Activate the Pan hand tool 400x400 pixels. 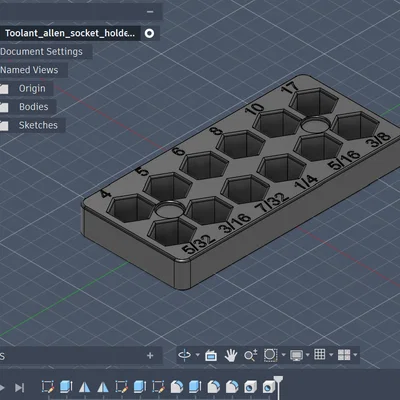coord(231,355)
